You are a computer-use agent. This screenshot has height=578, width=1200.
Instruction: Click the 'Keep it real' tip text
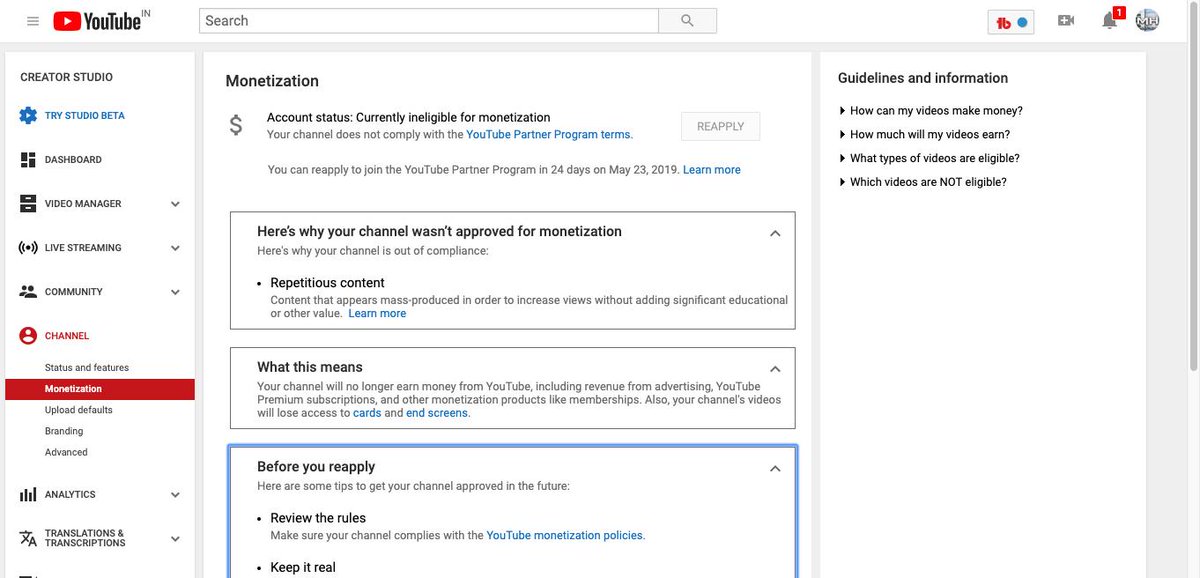coord(303,567)
